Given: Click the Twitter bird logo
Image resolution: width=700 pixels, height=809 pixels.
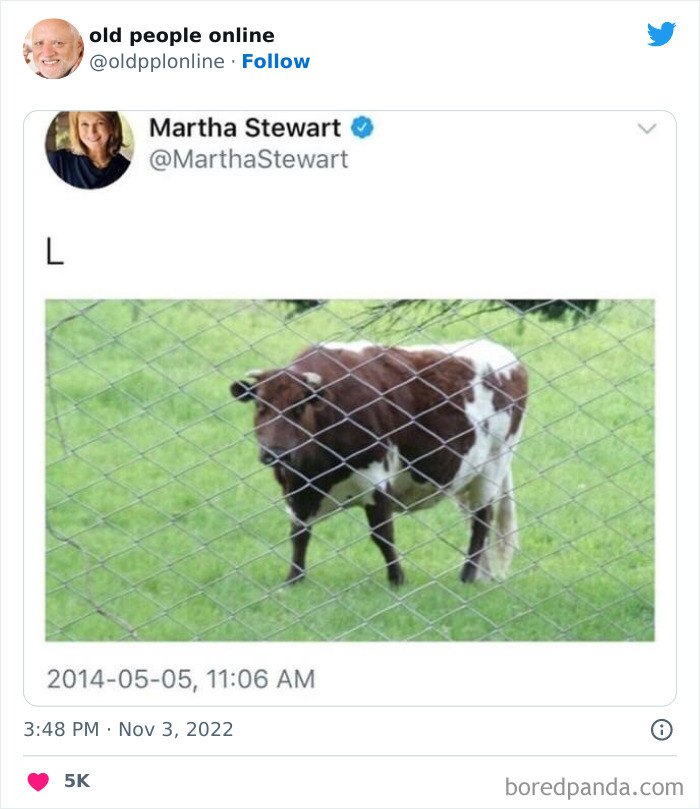Looking at the screenshot, I should point(661,34).
